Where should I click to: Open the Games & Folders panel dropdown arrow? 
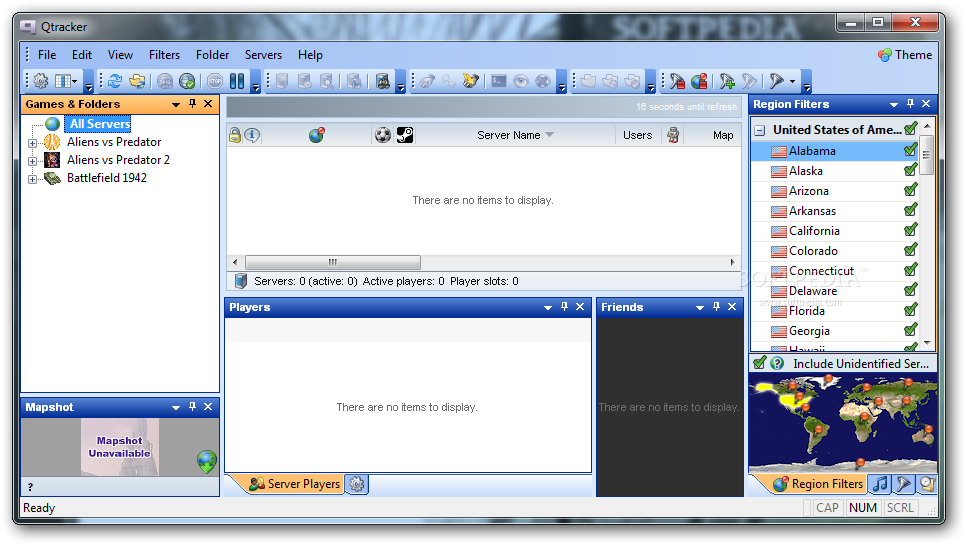[176, 105]
